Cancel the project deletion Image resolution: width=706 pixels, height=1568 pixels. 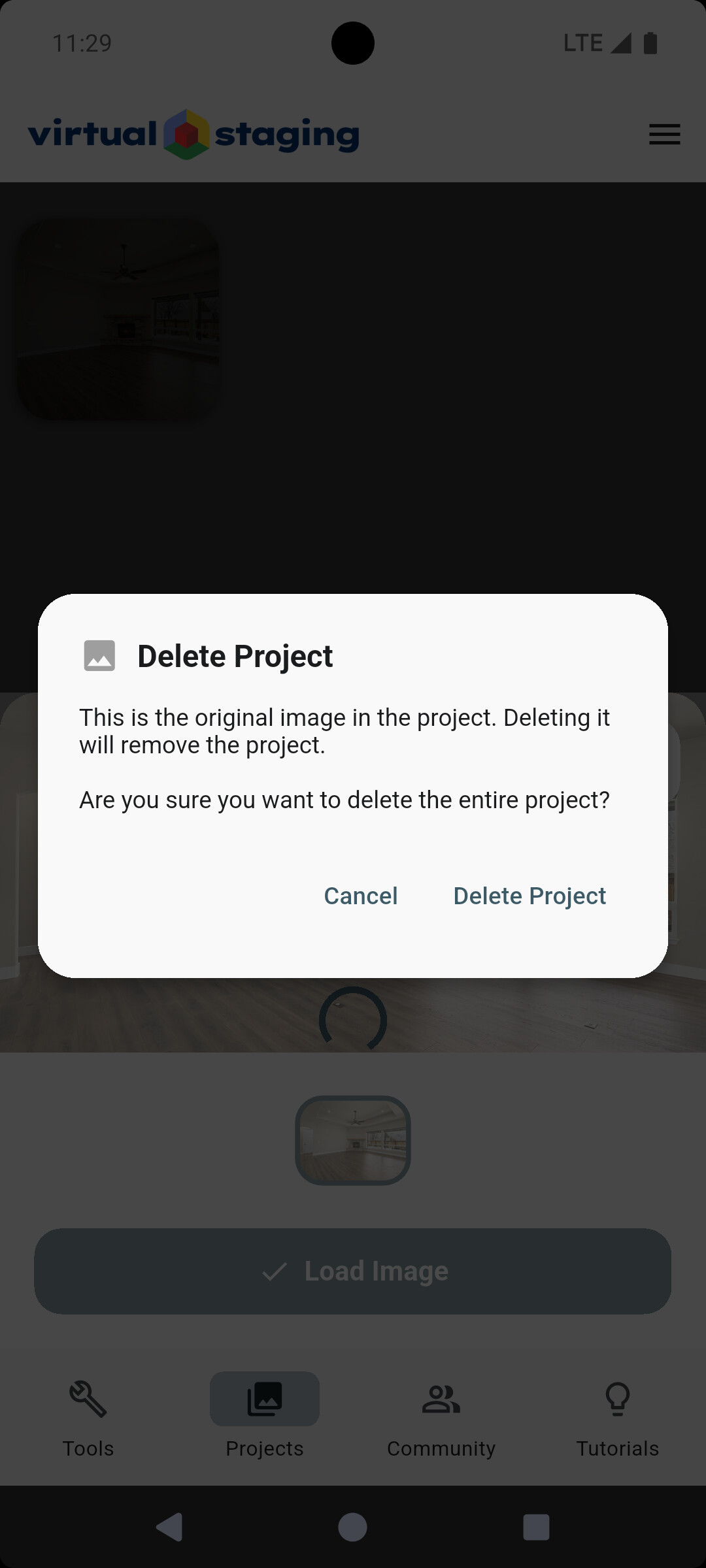pyautogui.click(x=361, y=896)
